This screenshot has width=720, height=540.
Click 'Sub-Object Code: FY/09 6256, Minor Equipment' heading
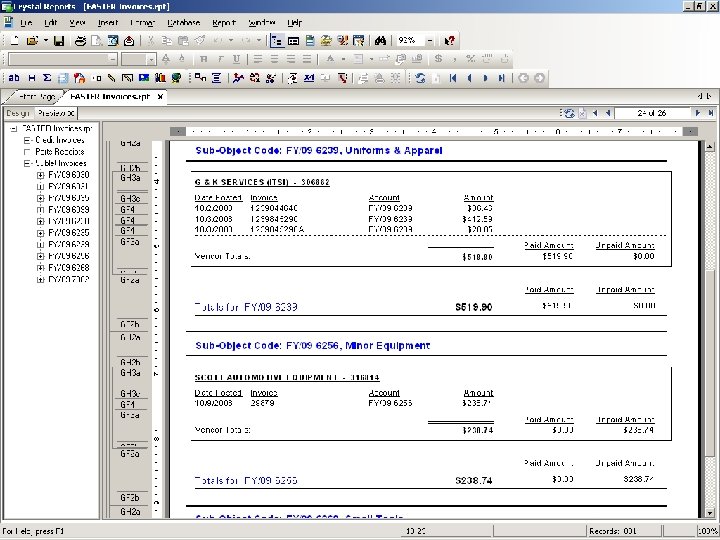coord(313,346)
